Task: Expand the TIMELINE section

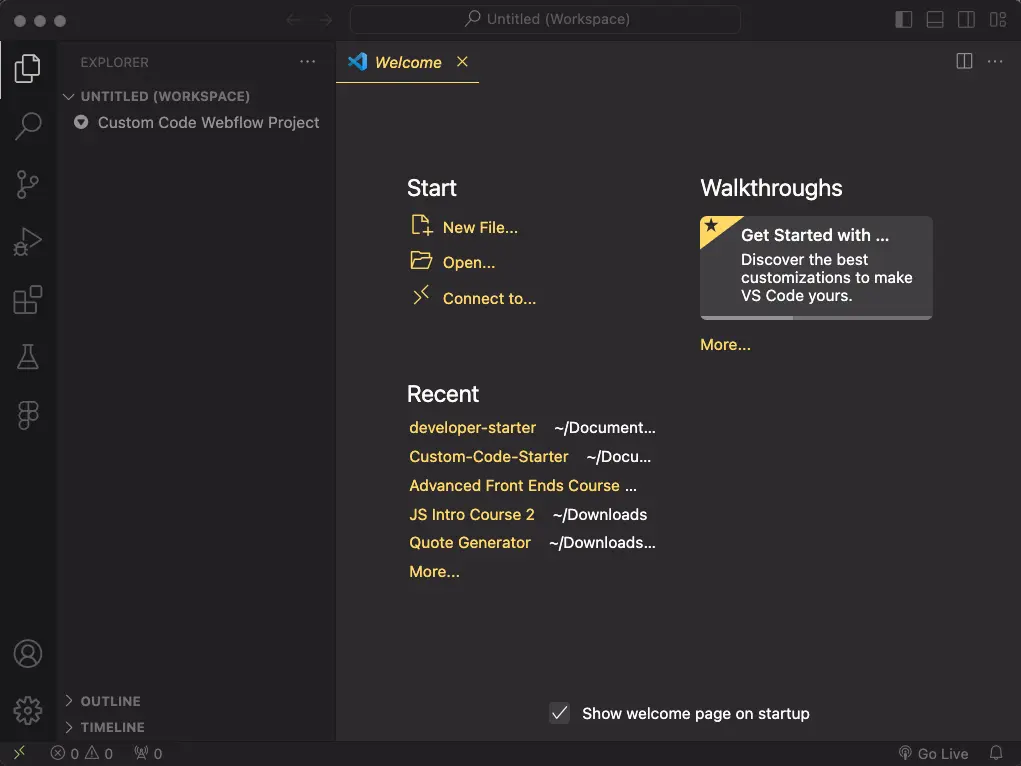Action: [197, 727]
